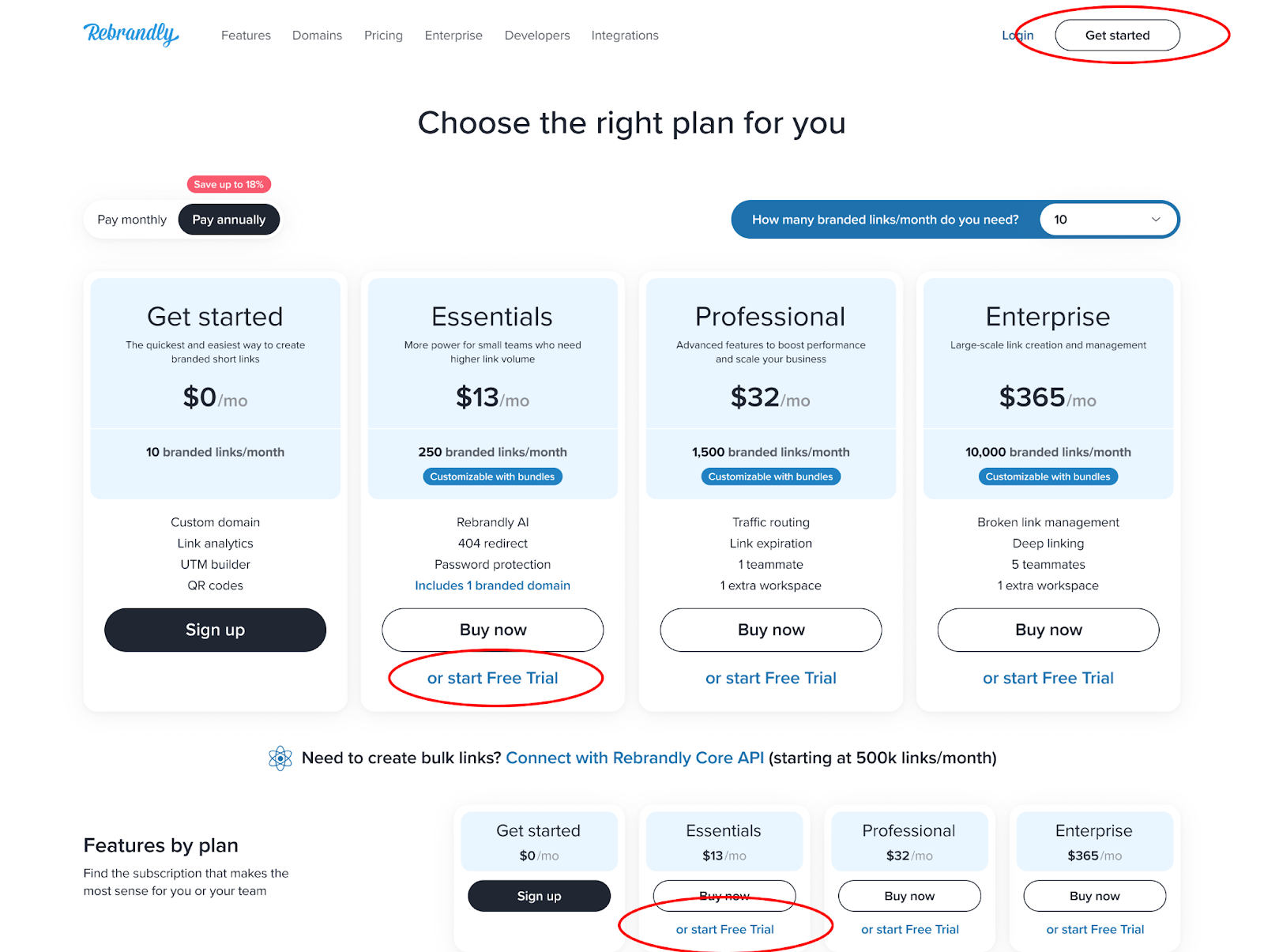This screenshot has width=1264, height=952.
Task: Click Customizable with bundles badge under Professional
Action: tap(771, 476)
